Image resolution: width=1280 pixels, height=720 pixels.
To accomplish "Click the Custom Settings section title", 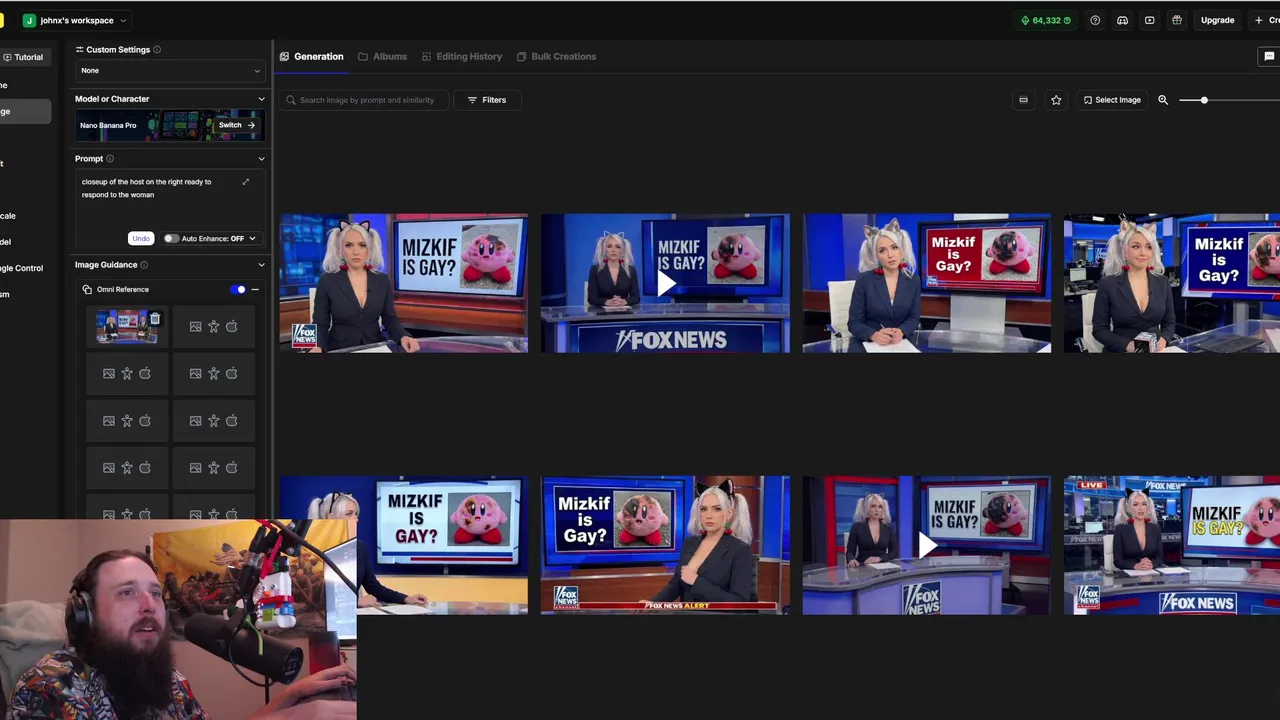I will pyautogui.click(x=118, y=49).
